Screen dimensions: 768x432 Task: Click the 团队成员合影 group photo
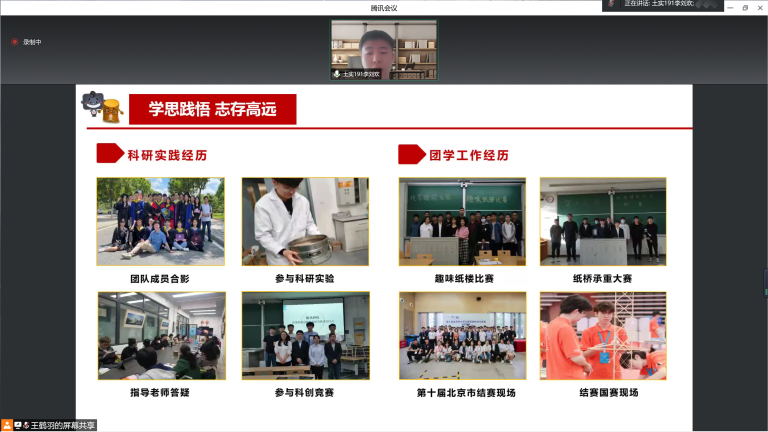click(x=160, y=221)
